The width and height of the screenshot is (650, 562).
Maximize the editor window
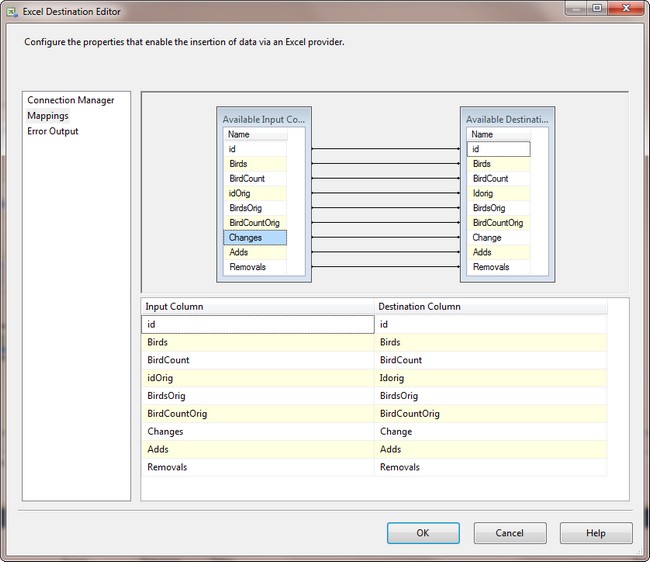click(597, 8)
